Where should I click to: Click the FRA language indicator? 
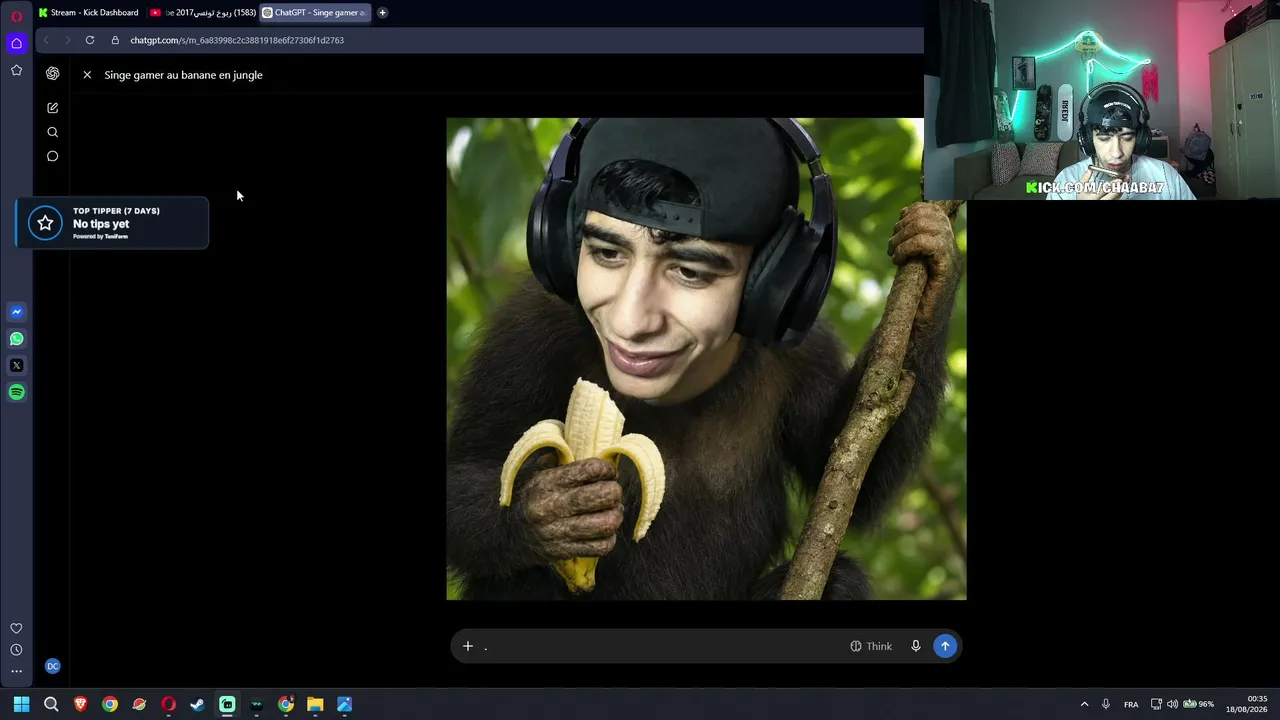coord(1131,704)
